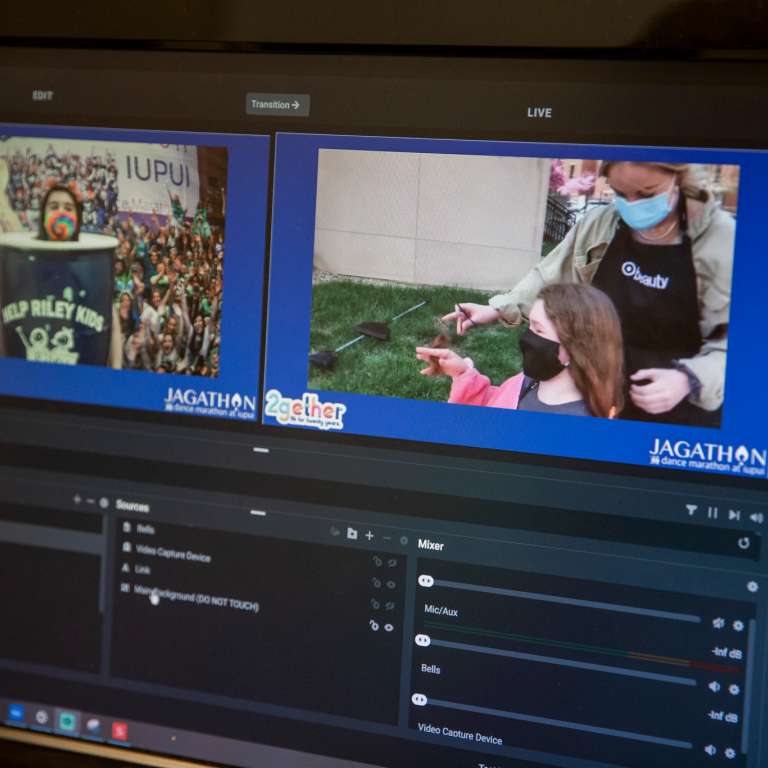The image size is (768, 768).
Task: Remove scene with minus icon left of Sources
Action: (x=90, y=501)
